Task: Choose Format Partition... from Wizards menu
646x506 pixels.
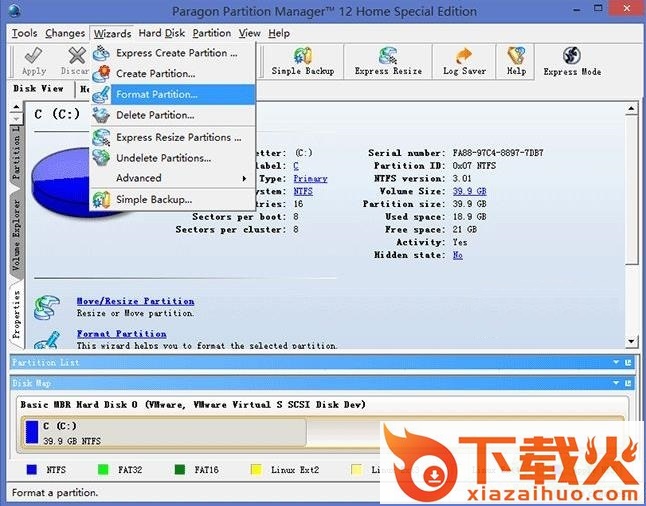Action: click(173, 94)
